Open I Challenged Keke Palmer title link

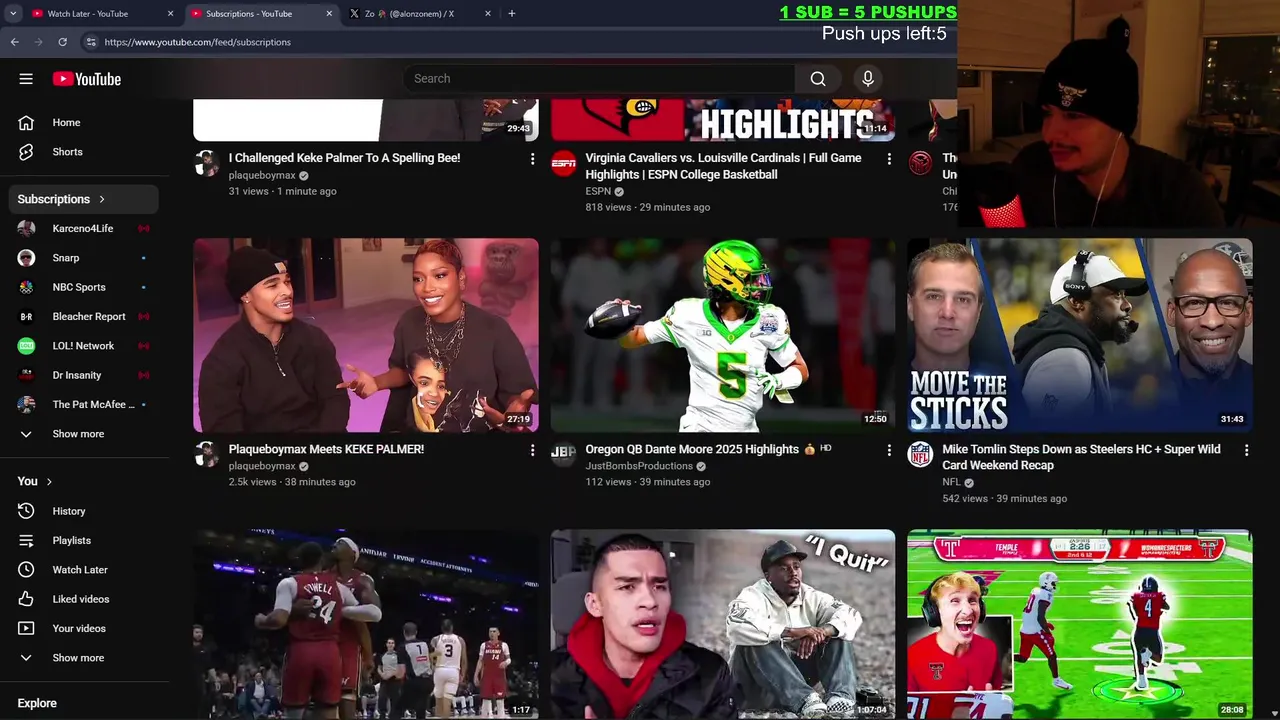[344, 158]
